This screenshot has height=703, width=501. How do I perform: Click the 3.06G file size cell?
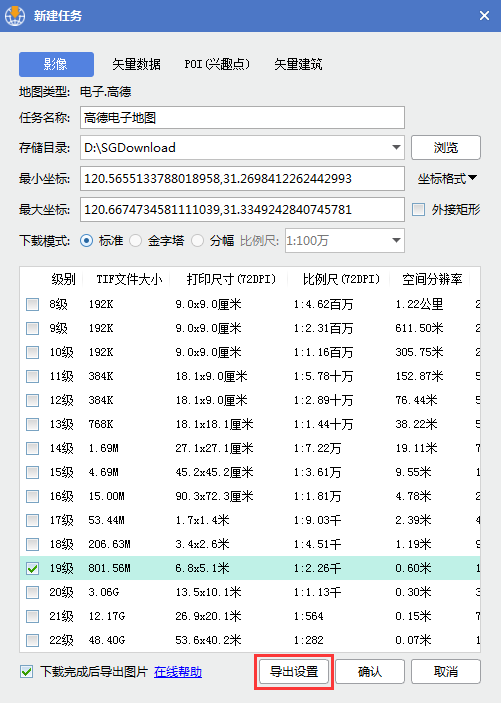click(104, 592)
